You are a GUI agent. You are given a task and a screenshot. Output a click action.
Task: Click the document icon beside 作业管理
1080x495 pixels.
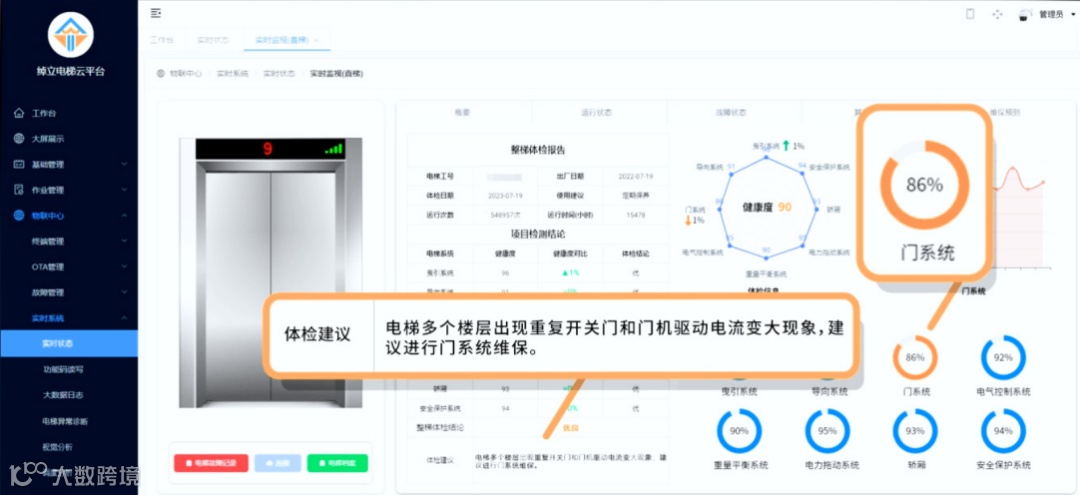[x=19, y=190]
